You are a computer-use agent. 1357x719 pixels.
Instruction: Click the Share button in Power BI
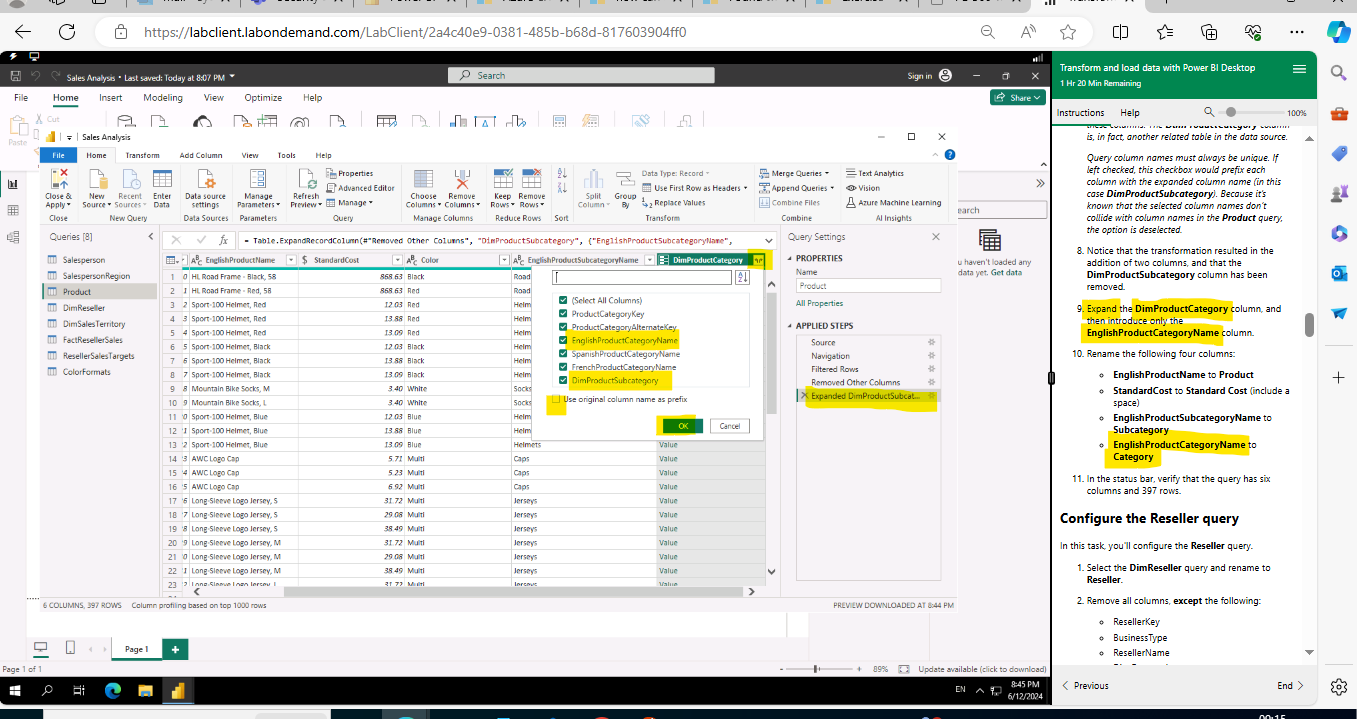(1017, 98)
